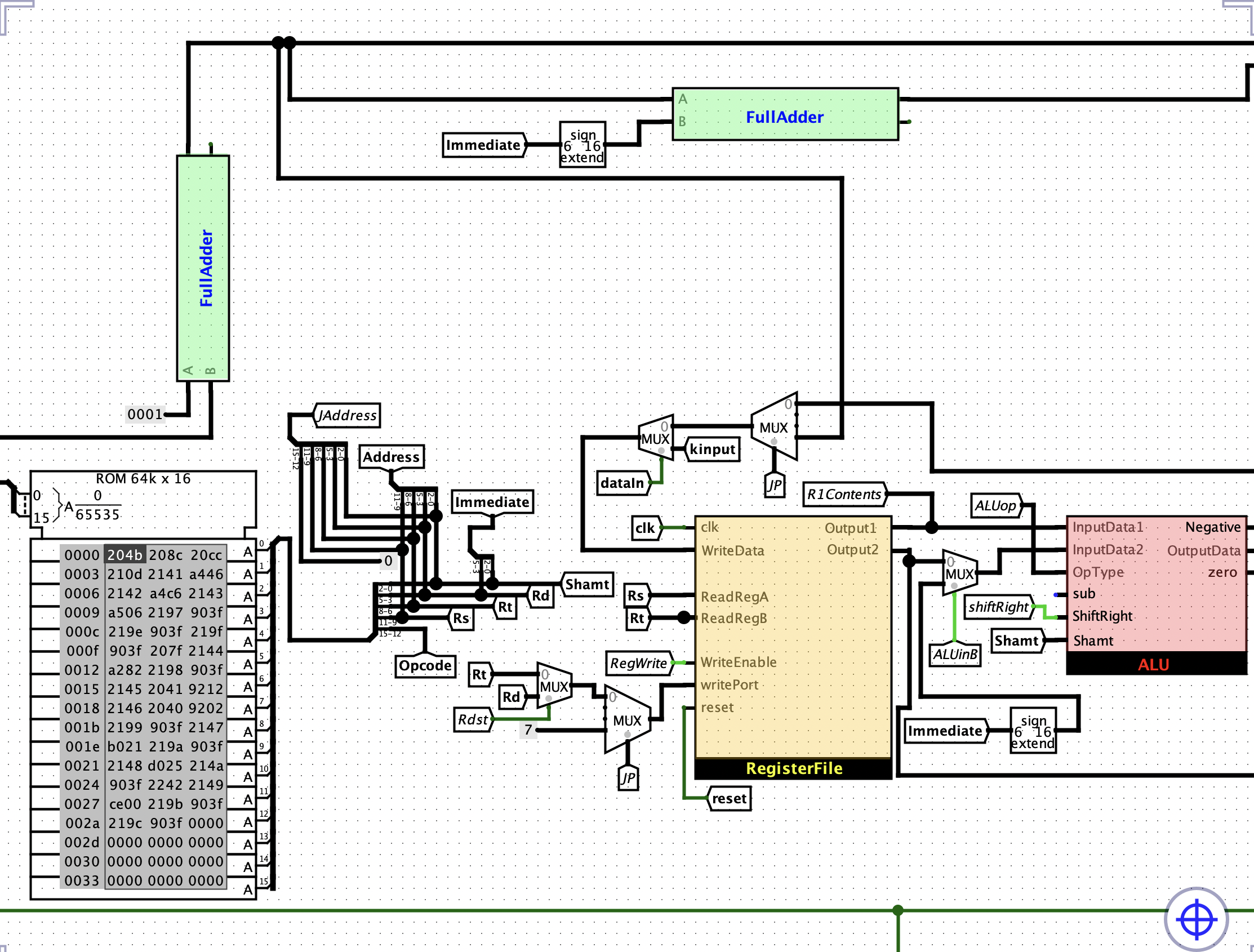This screenshot has height=952, width=1254.
Task: Select the small MUX next to kinput
Action: (x=656, y=438)
